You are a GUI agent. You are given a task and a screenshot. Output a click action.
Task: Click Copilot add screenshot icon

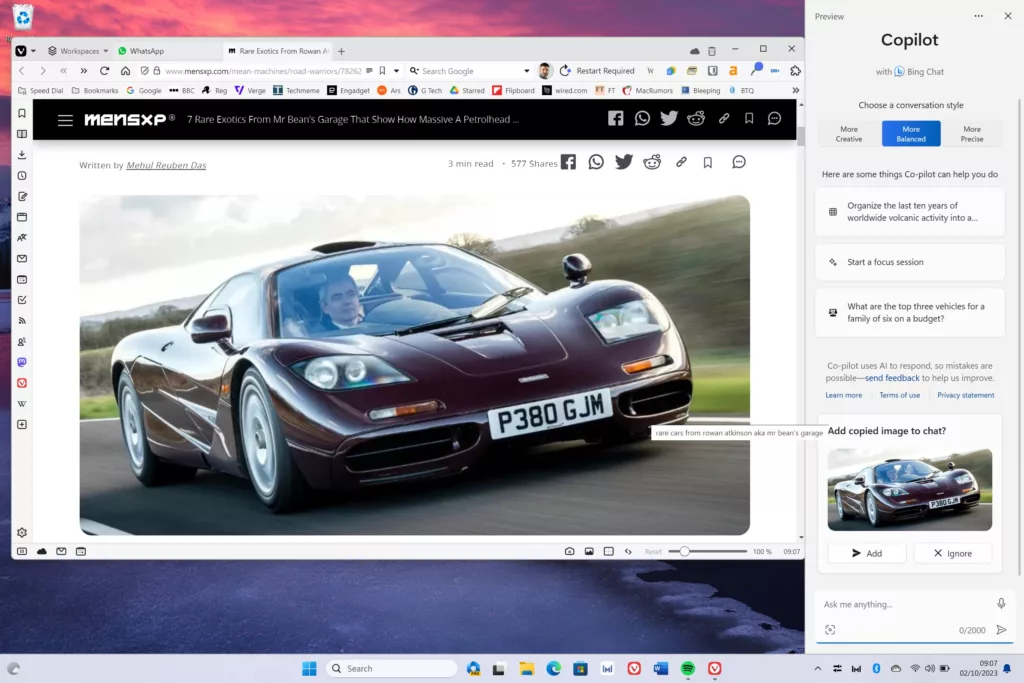pos(830,629)
